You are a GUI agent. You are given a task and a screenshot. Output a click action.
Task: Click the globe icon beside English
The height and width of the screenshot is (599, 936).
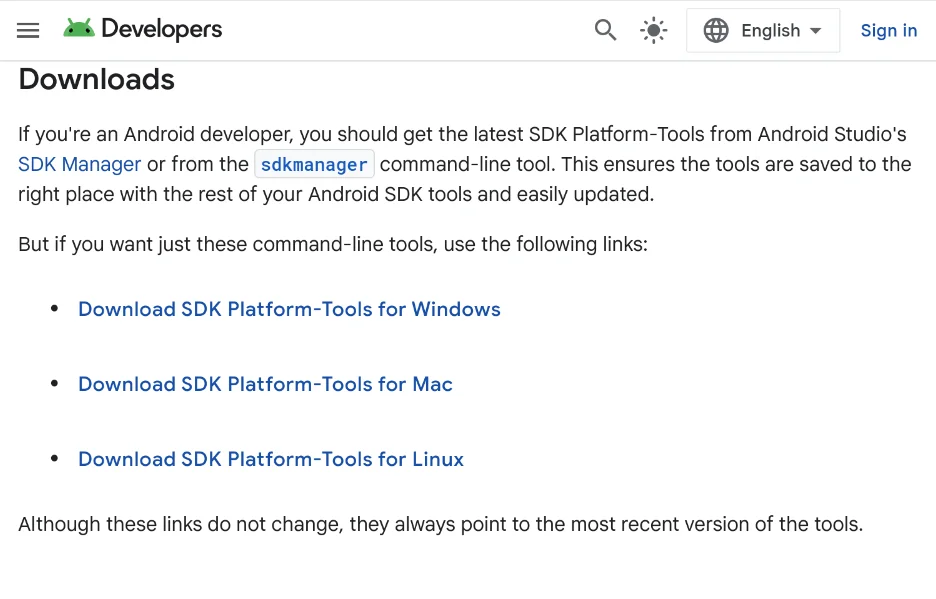click(716, 30)
